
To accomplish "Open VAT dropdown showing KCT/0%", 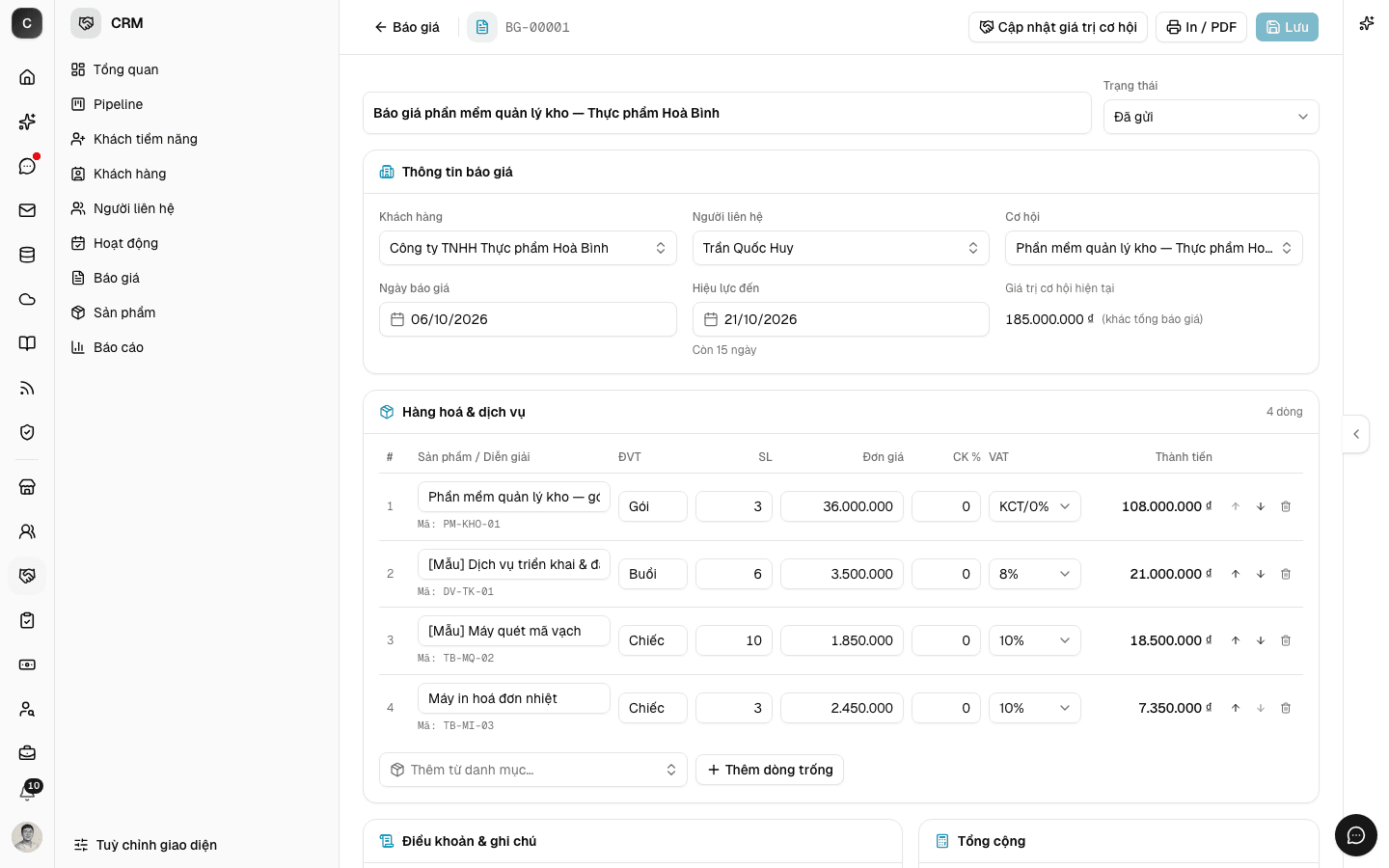I will coord(1034,506).
